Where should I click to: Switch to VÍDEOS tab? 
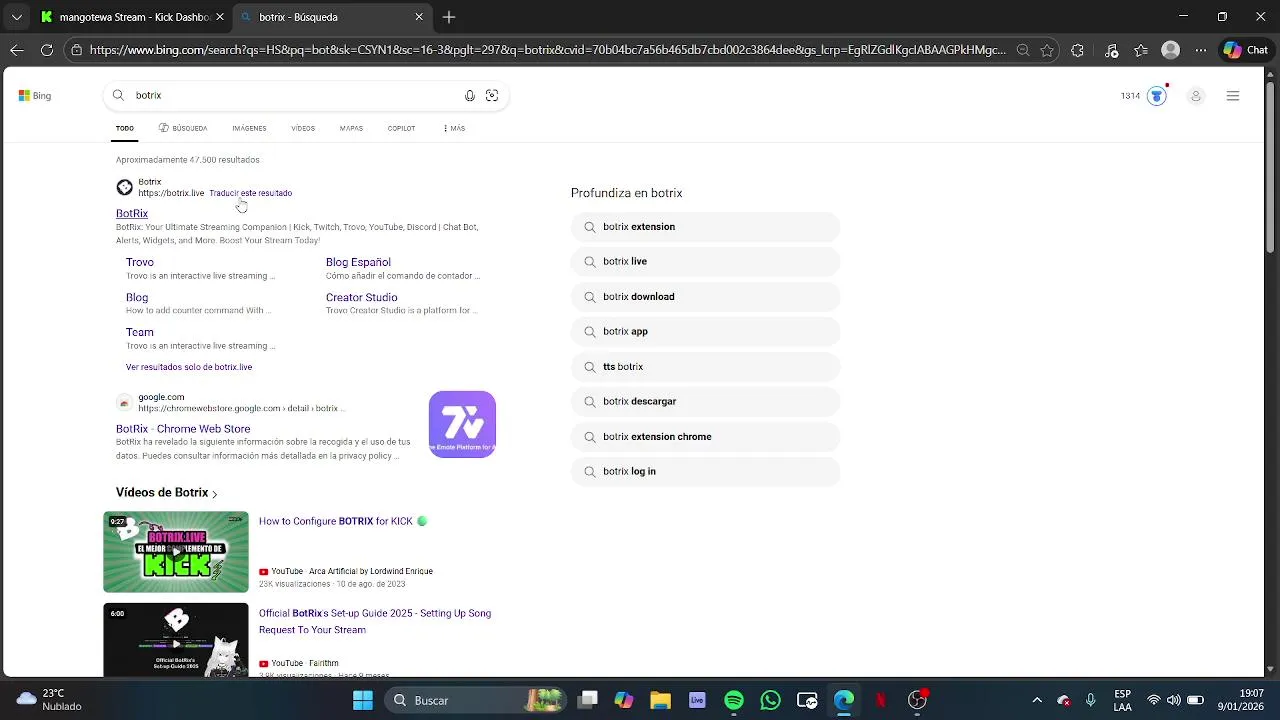(303, 128)
